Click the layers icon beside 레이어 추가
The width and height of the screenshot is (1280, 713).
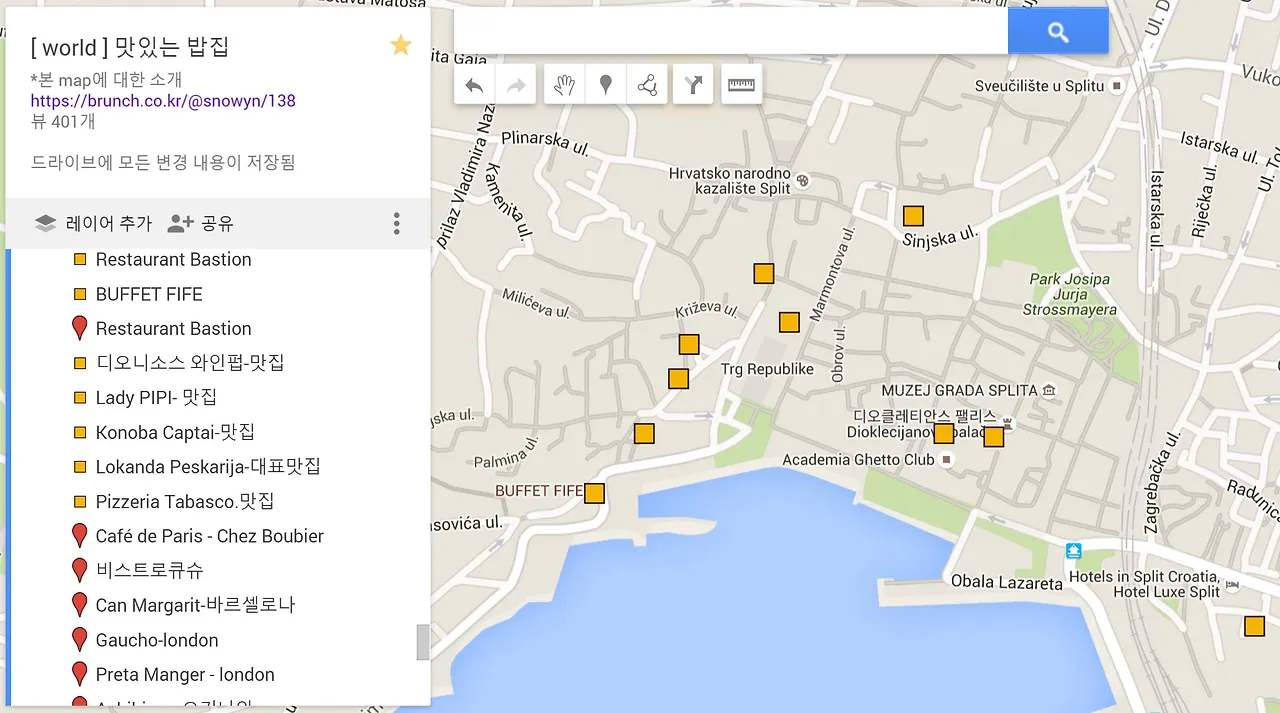[45, 223]
